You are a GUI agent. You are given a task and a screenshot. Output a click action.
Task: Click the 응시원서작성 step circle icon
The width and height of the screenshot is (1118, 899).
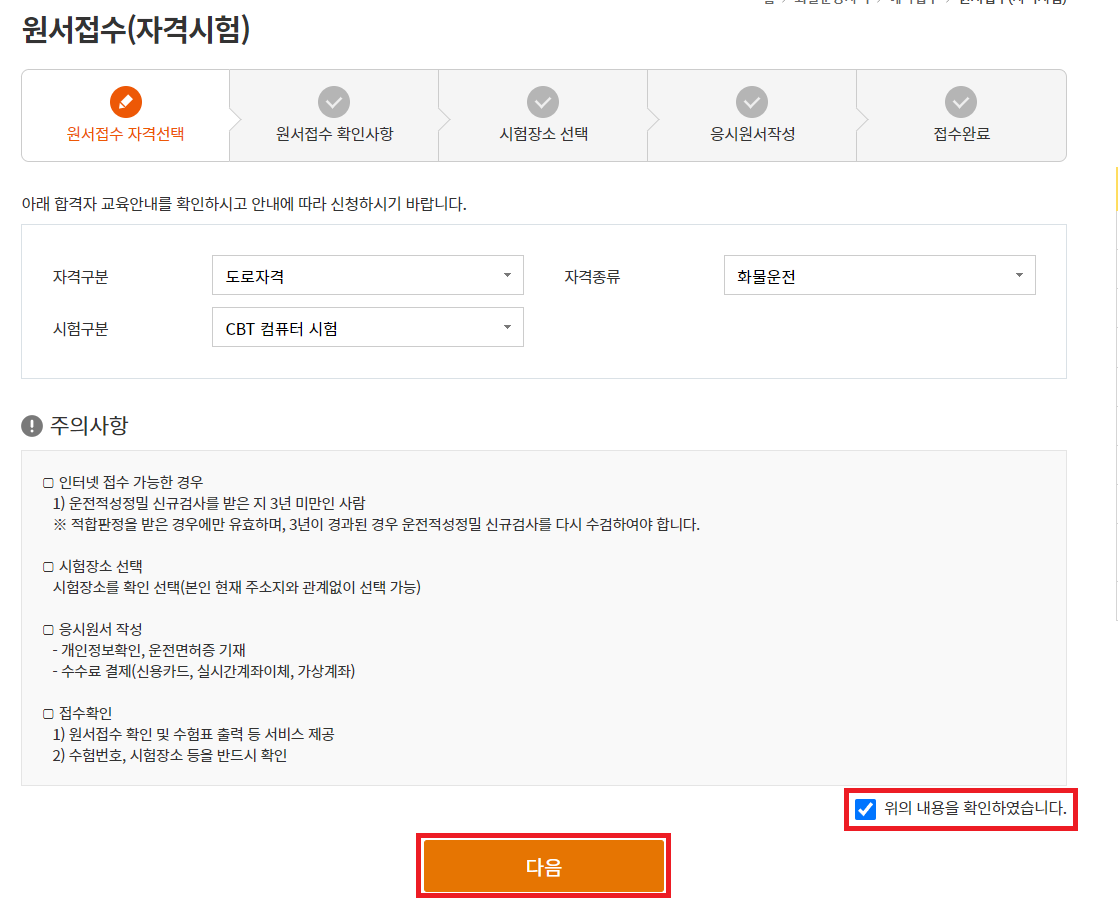[751, 100]
